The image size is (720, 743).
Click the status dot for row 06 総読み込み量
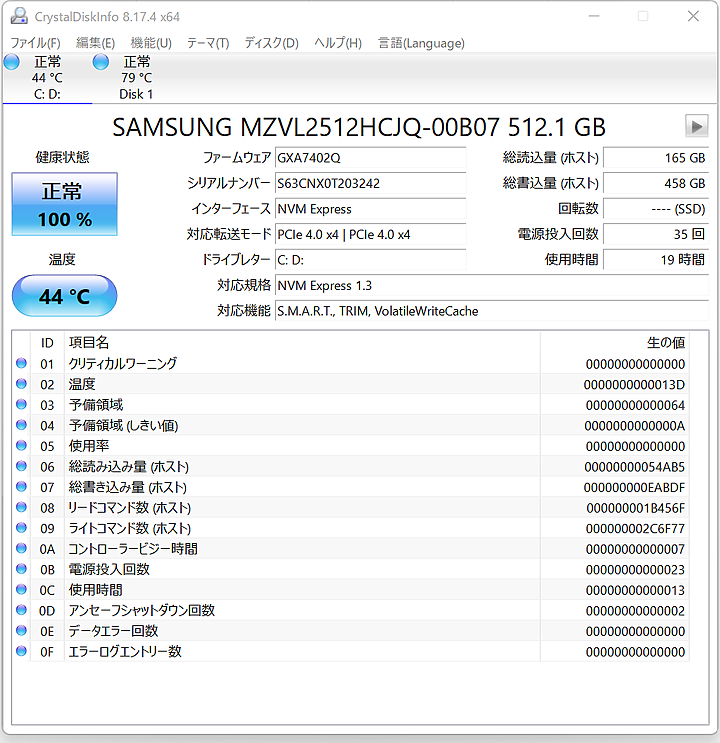click(21, 466)
